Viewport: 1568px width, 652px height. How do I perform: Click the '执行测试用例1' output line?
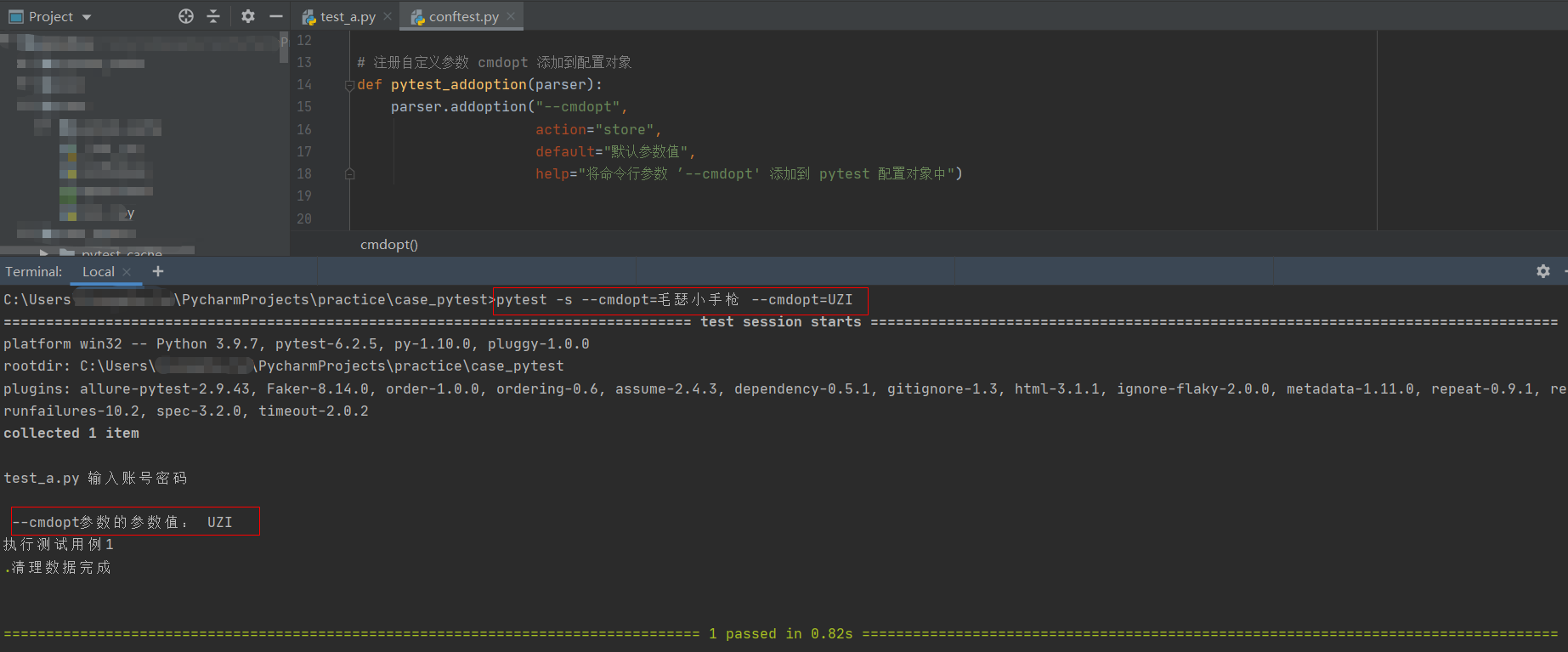[x=59, y=545]
